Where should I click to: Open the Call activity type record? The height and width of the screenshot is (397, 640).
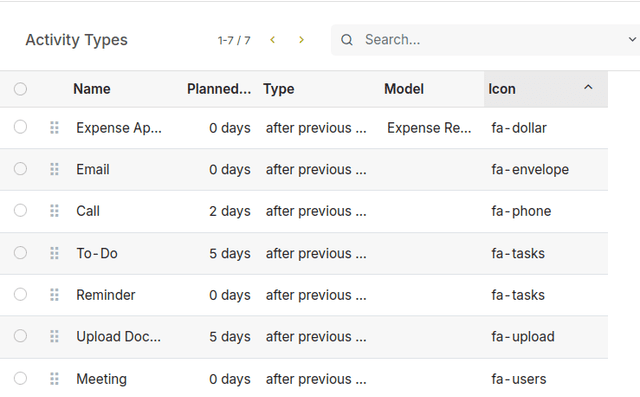point(88,211)
